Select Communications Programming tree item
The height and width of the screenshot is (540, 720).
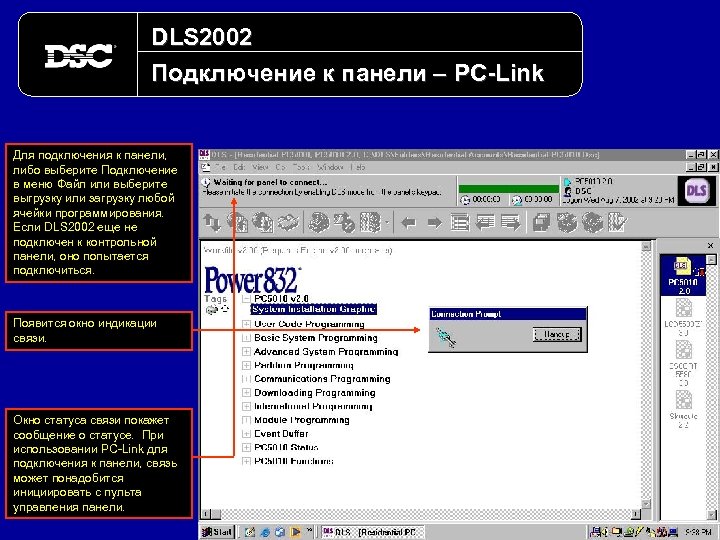tap(322, 379)
